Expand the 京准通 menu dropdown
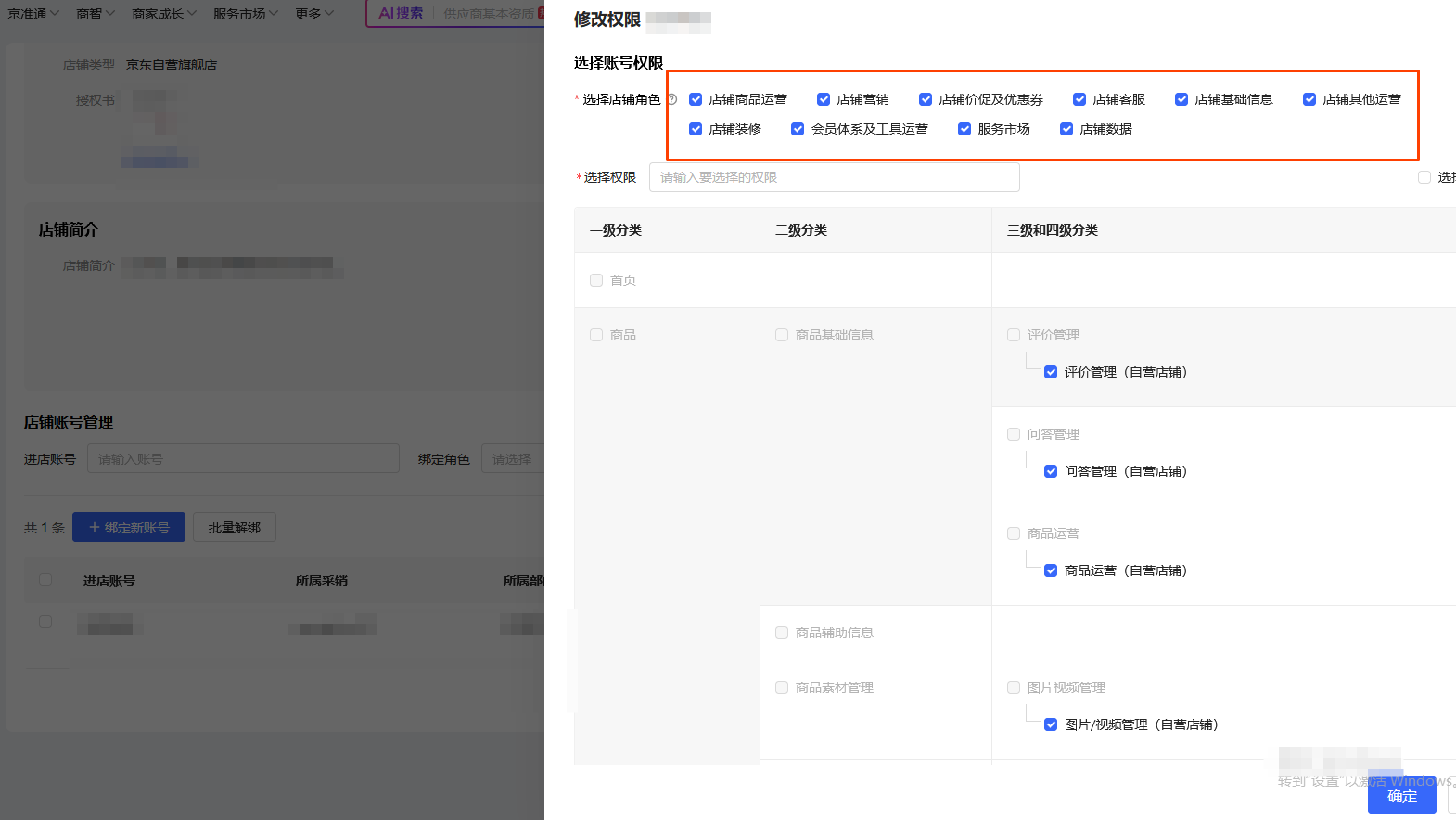Viewport: 1456px width, 820px height. 33,14
